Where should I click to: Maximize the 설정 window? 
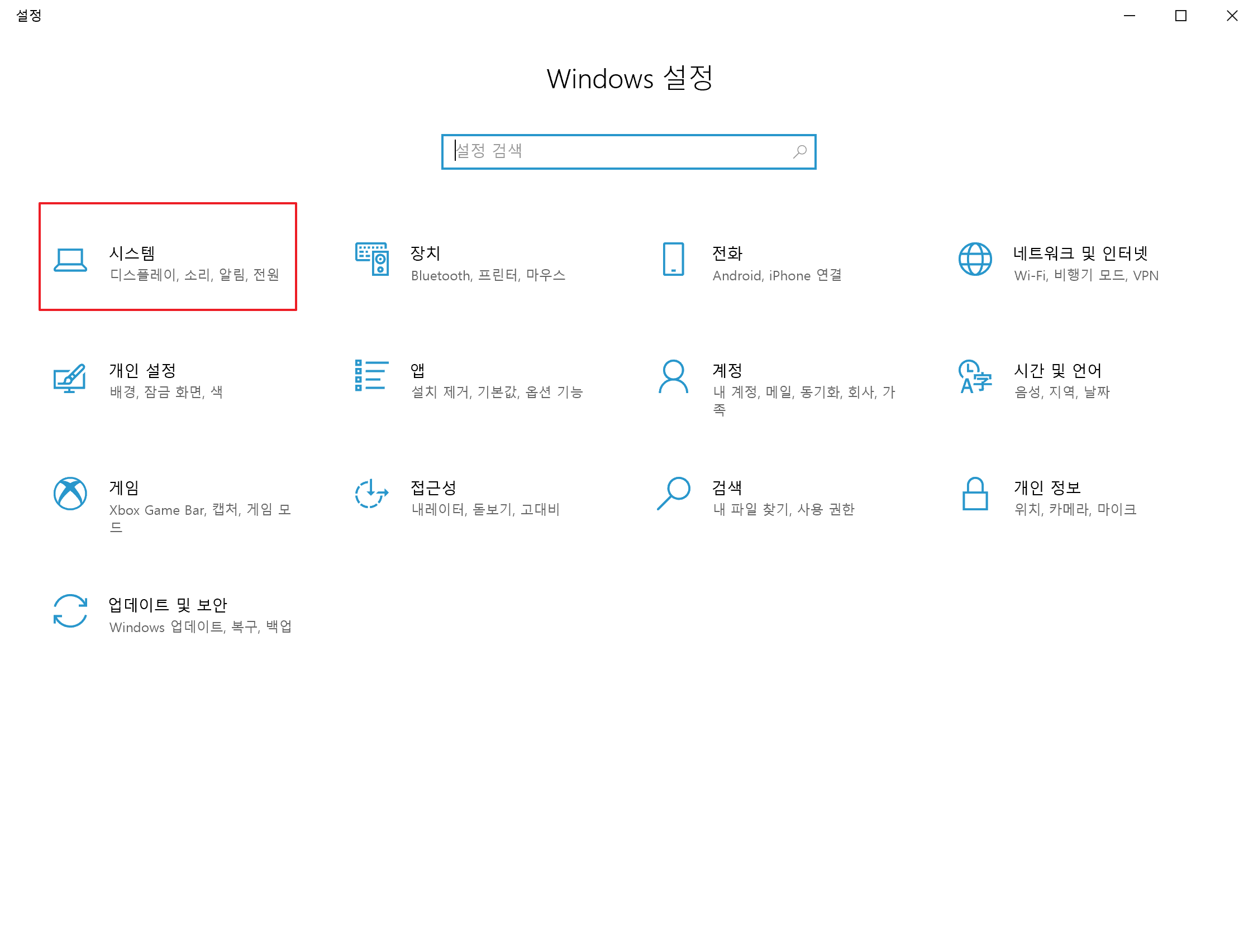(x=1181, y=16)
